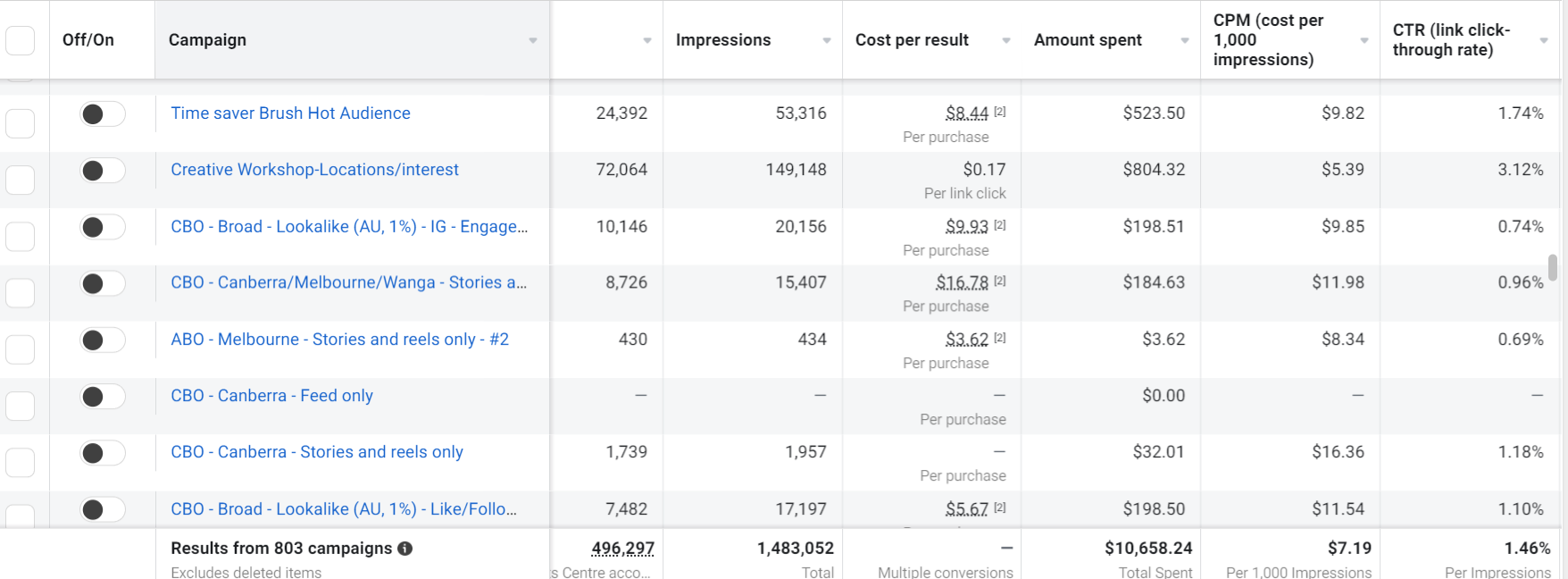Screen dimensions: 1568x579
Task: Toggle Time saver Brush Hot Audience campaign on
Action: tap(102, 114)
